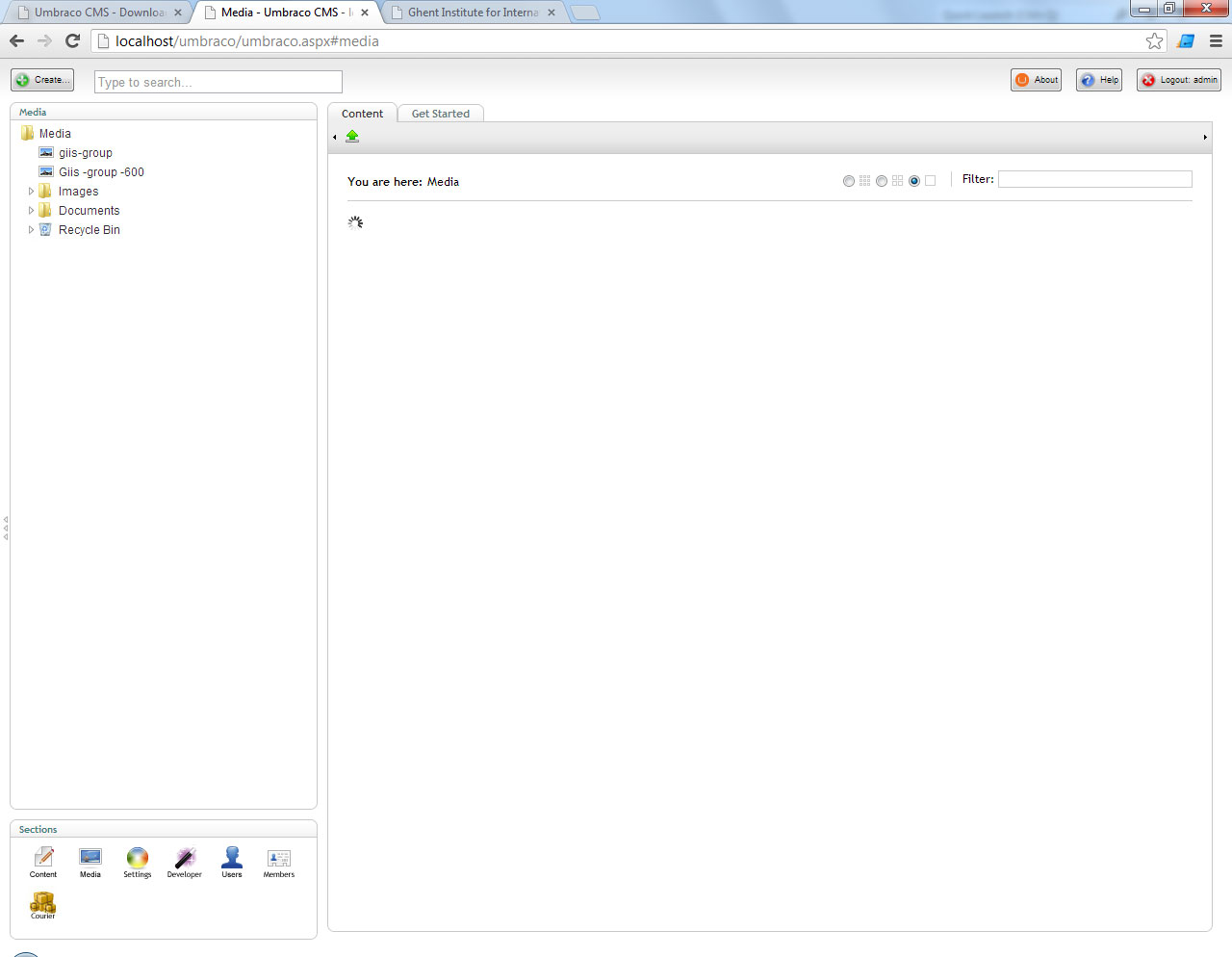Collapse the left panel via splitter handle
1232x957 pixels.
pyautogui.click(x=6, y=528)
